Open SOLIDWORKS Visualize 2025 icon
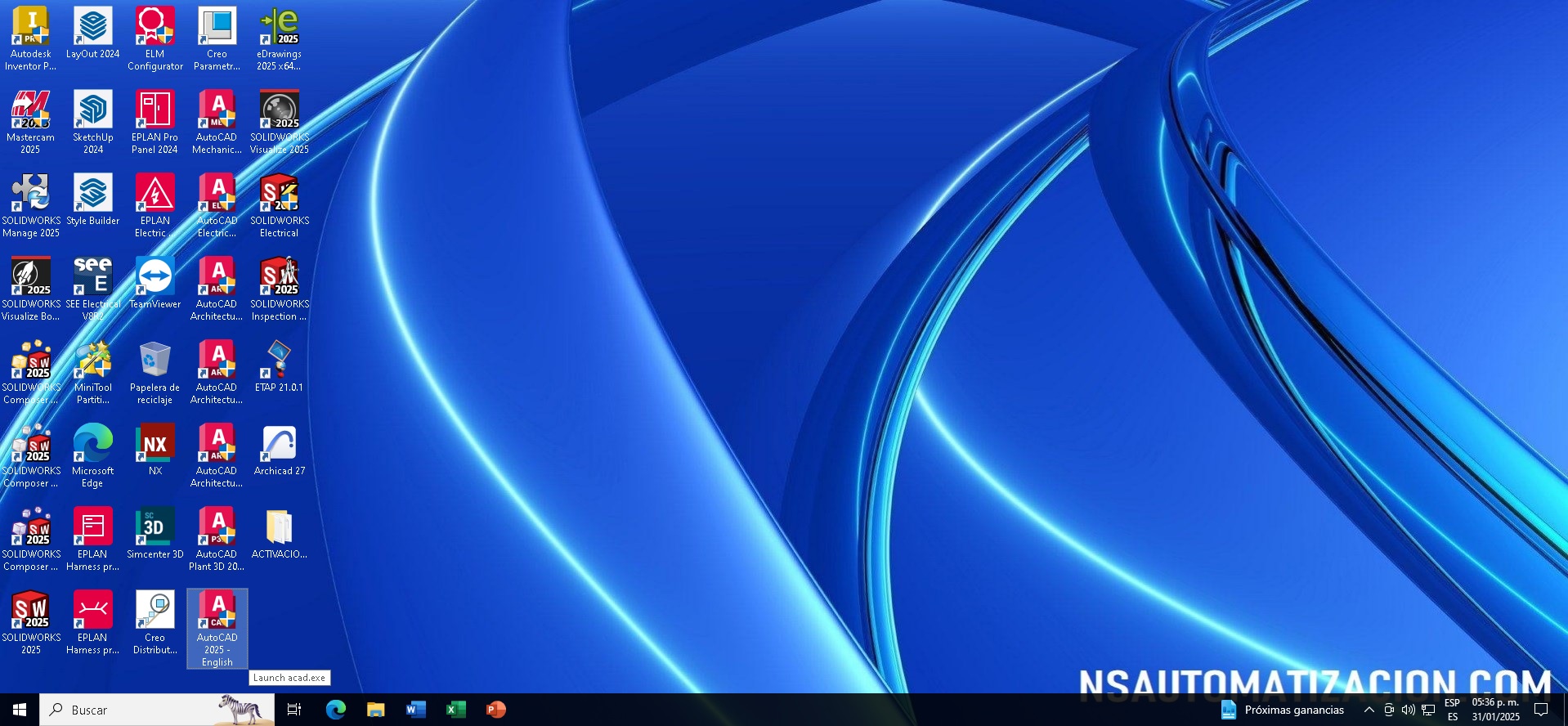 (280, 122)
